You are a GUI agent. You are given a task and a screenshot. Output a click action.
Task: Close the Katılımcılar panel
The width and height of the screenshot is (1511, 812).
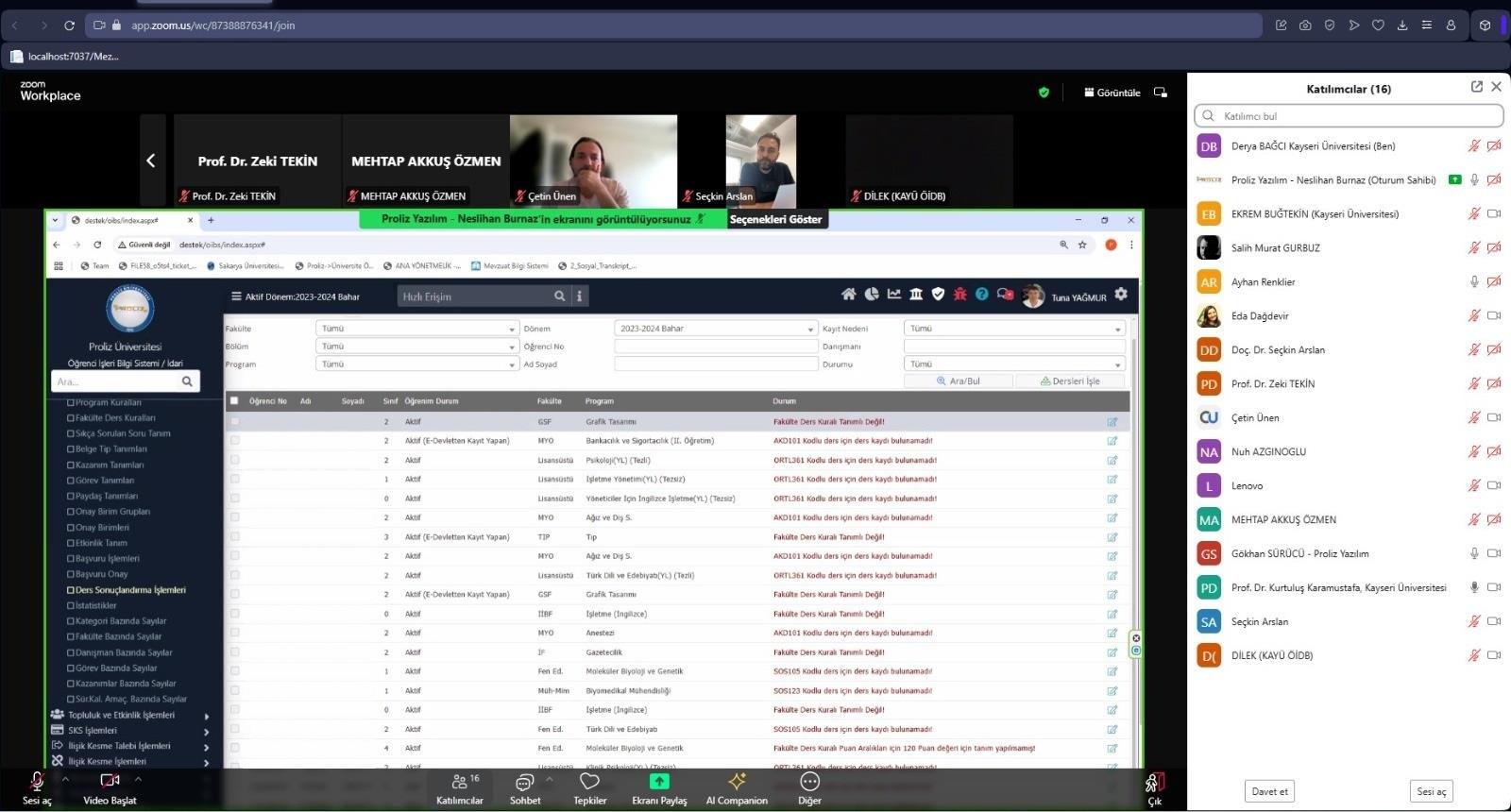(x=1496, y=87)
